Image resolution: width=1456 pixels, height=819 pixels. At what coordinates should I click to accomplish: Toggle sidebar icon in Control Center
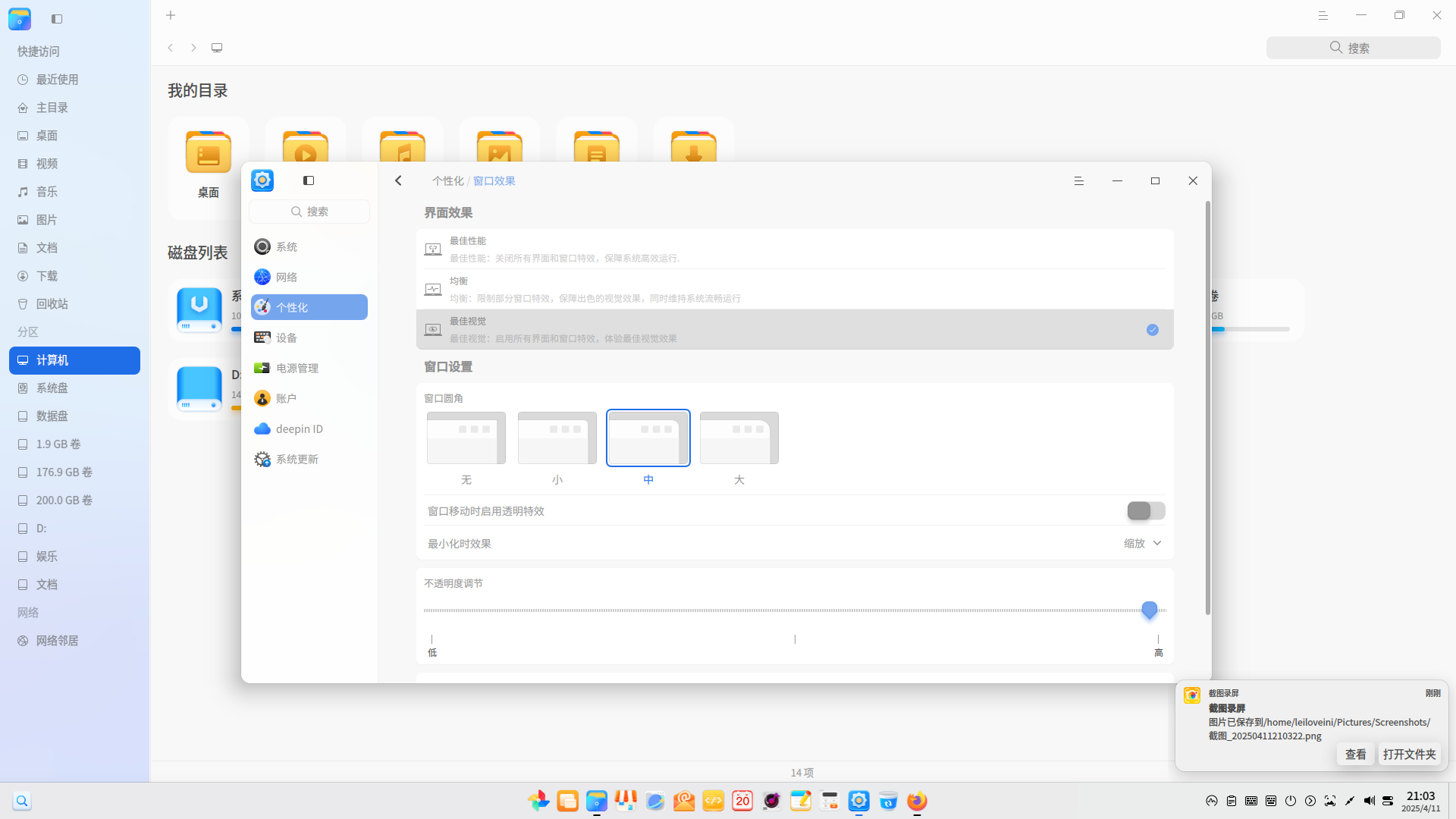coord(309,180)
